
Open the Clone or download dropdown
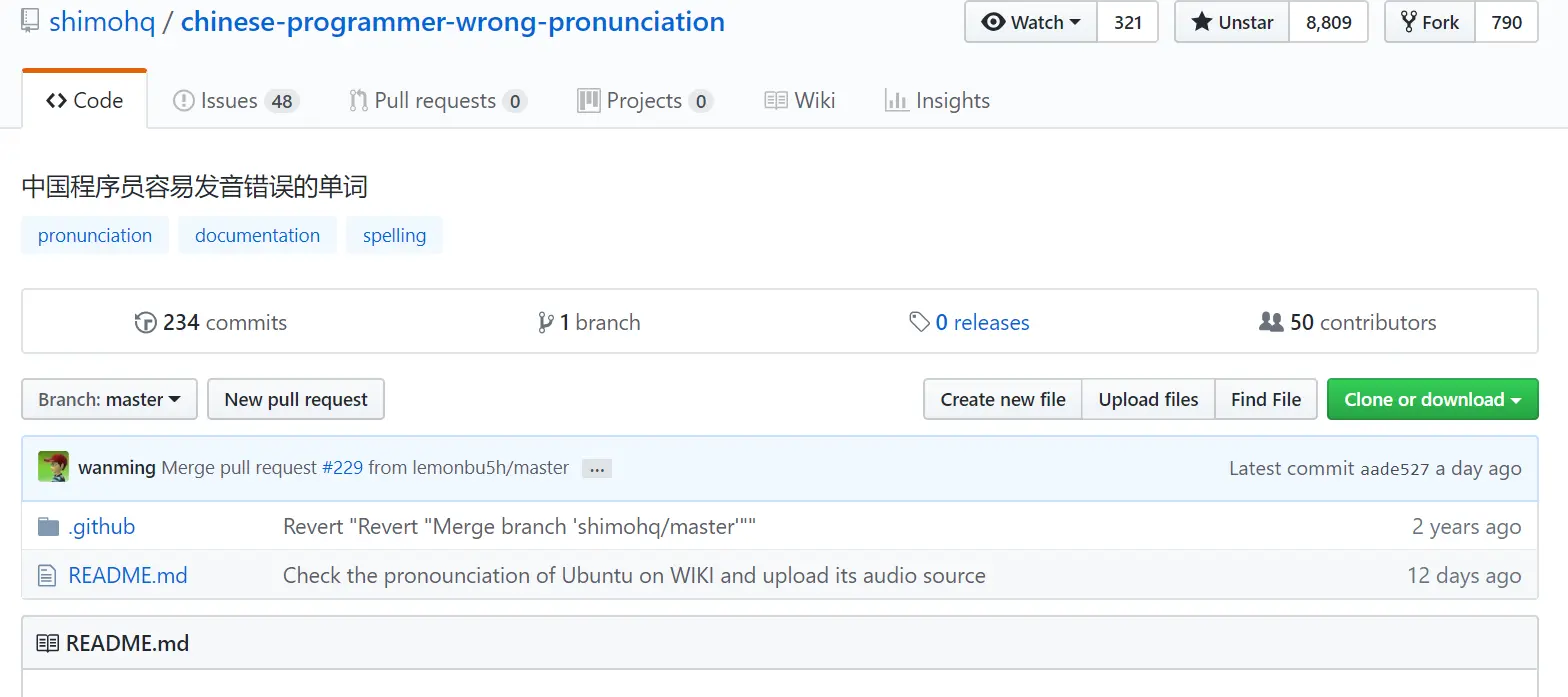(x=1432, y=399)
